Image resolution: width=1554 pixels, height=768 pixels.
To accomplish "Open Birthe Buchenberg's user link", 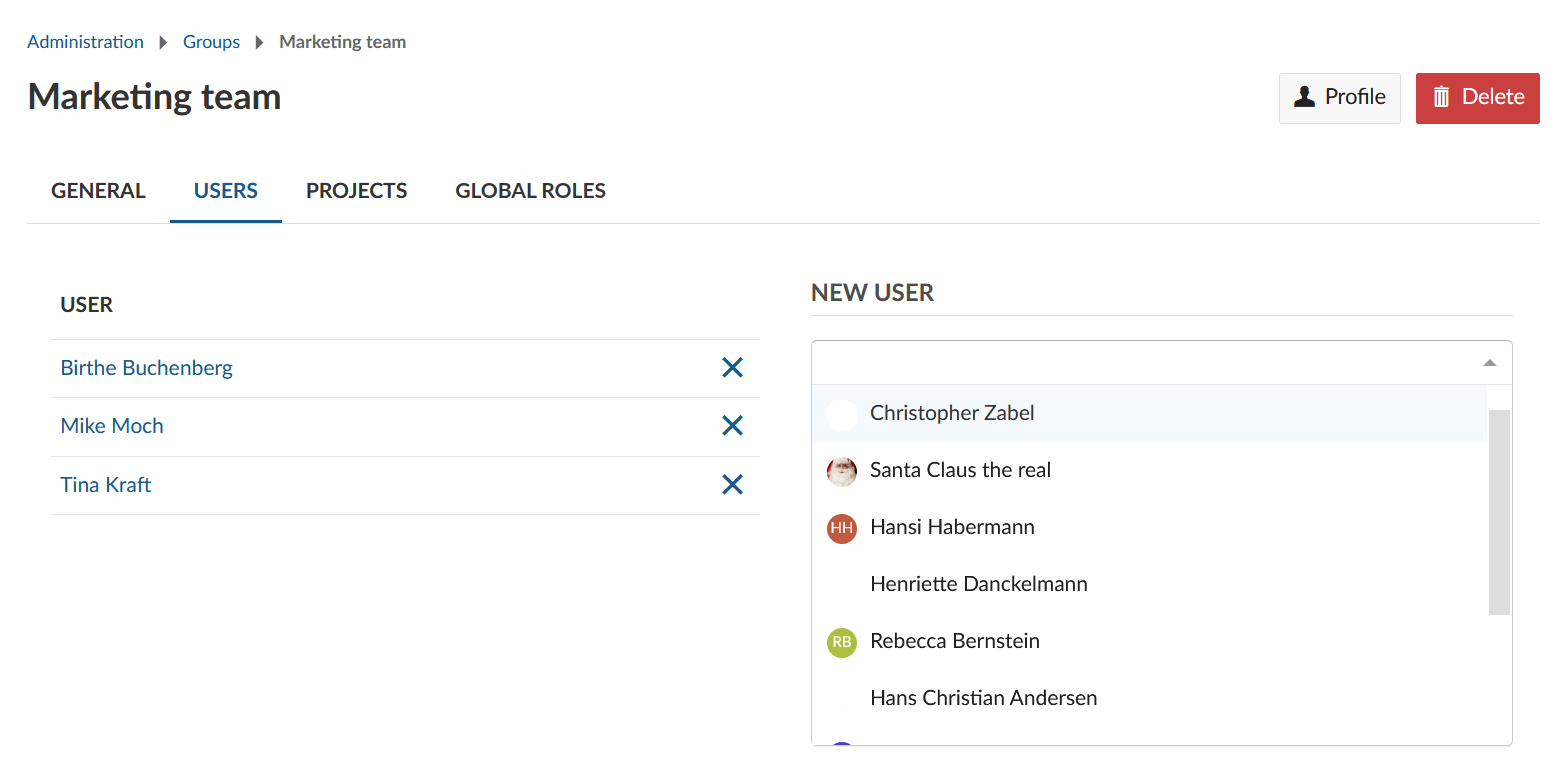I will tap(146, 368).
